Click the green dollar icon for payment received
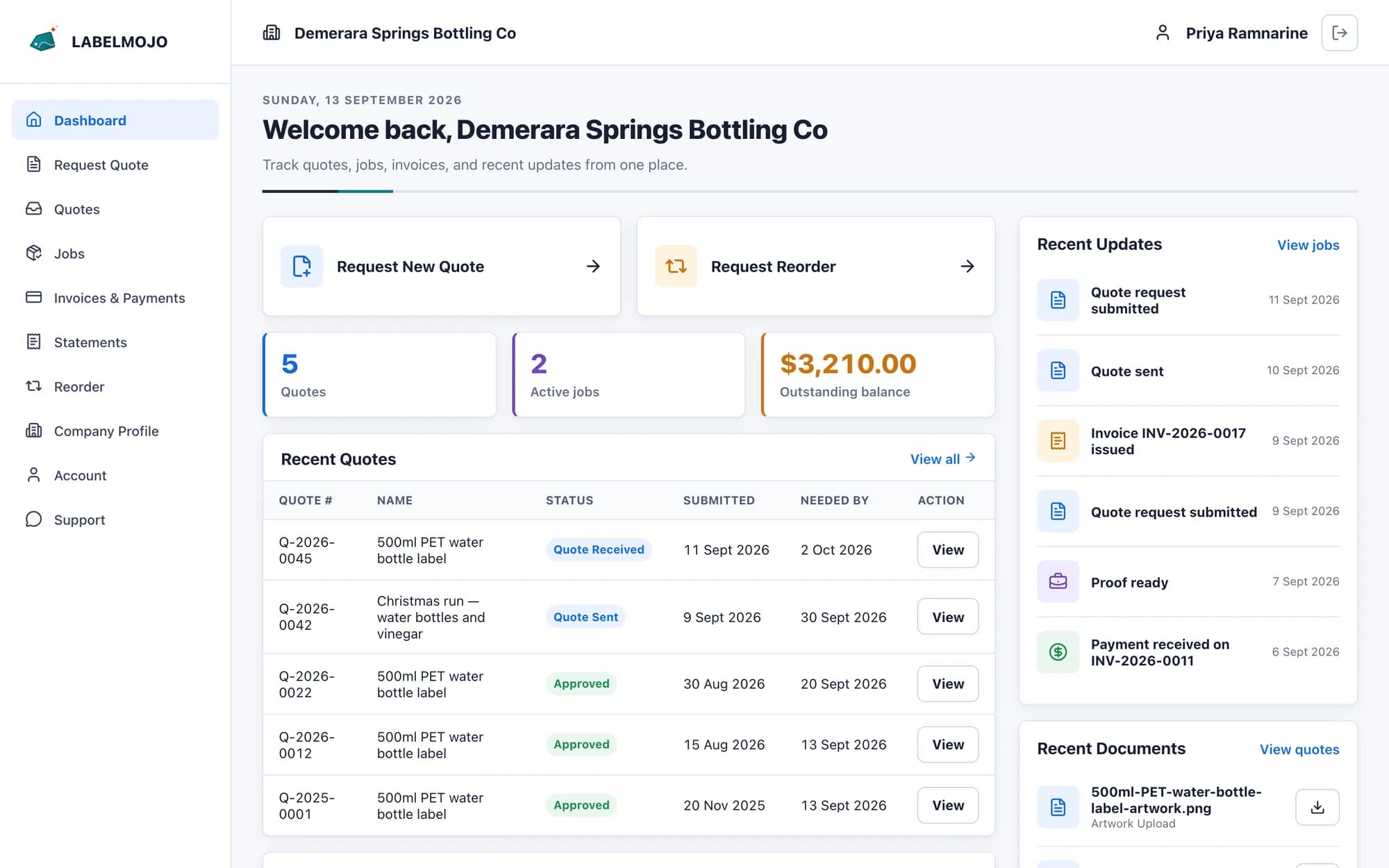Screen dimensions: 1389x868 1058,651
